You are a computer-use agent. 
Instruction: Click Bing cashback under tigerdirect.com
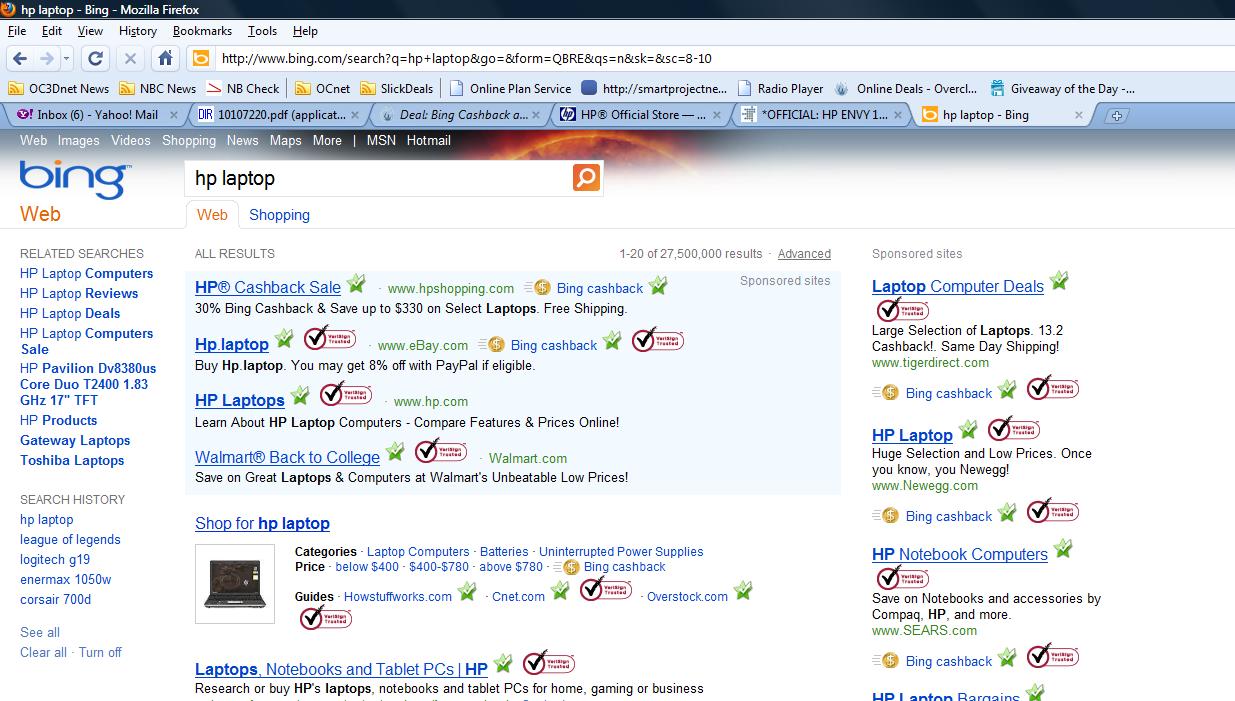pyautogui.click(x=948, y=393)
